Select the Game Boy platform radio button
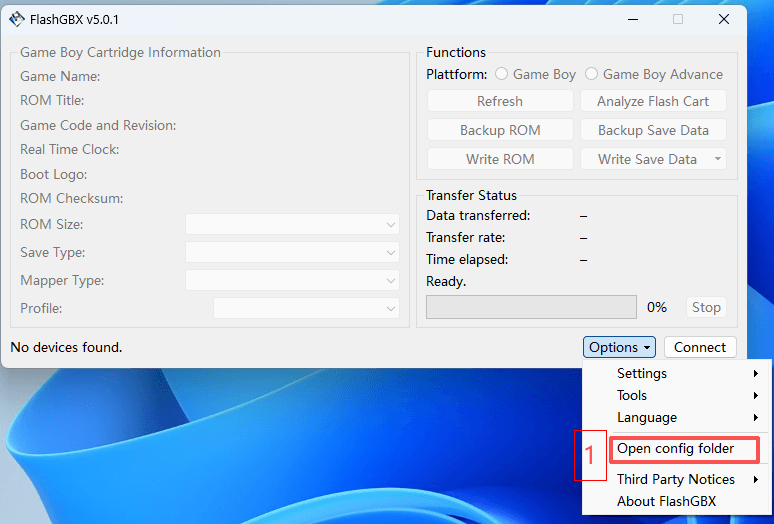This screenshot has height=524, width=774. tap(502, 74)
